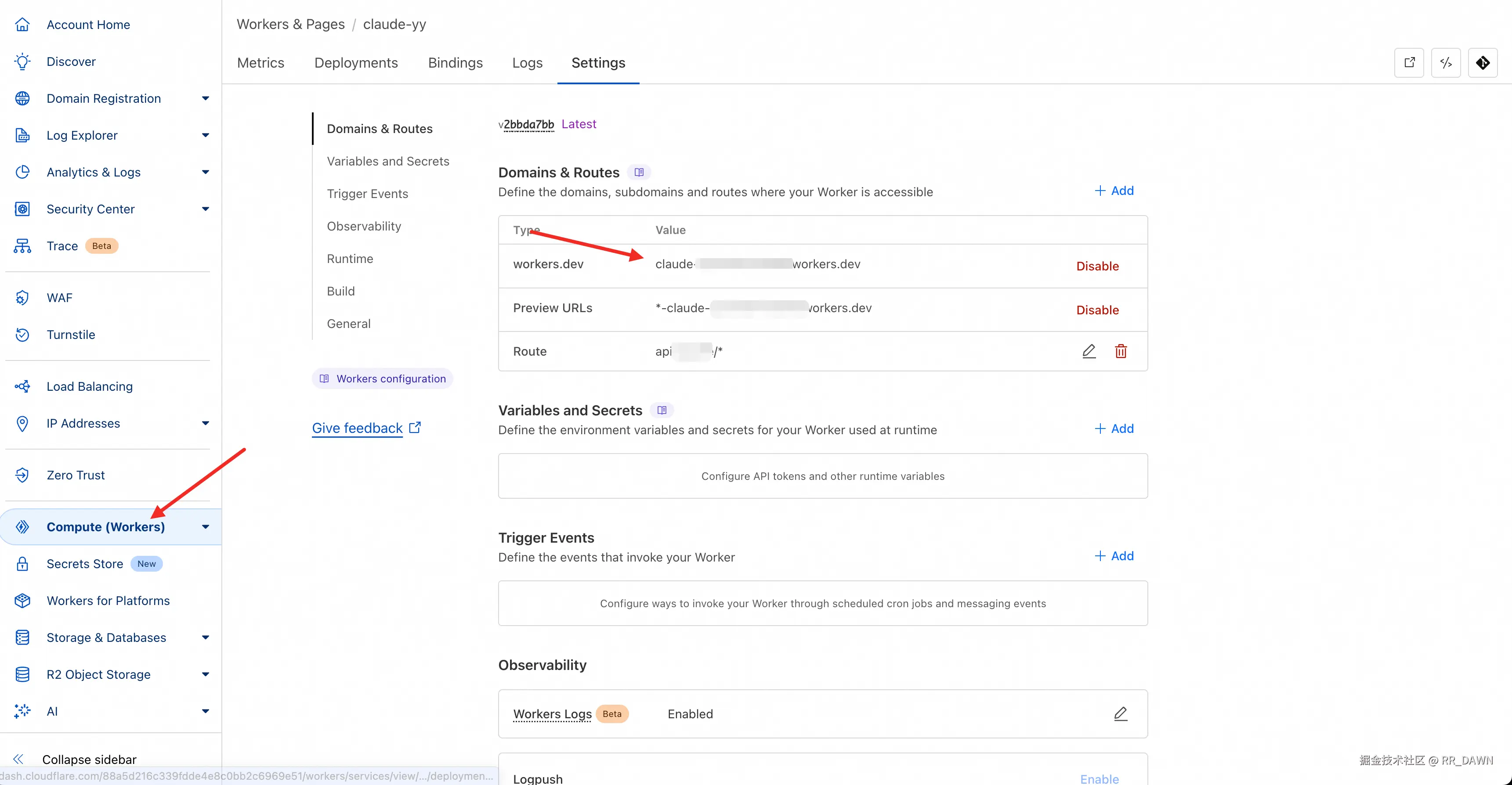Click the edit pencil for Workers Logs
Viewport: 1512px width, 785px height.
[1121, 713]
